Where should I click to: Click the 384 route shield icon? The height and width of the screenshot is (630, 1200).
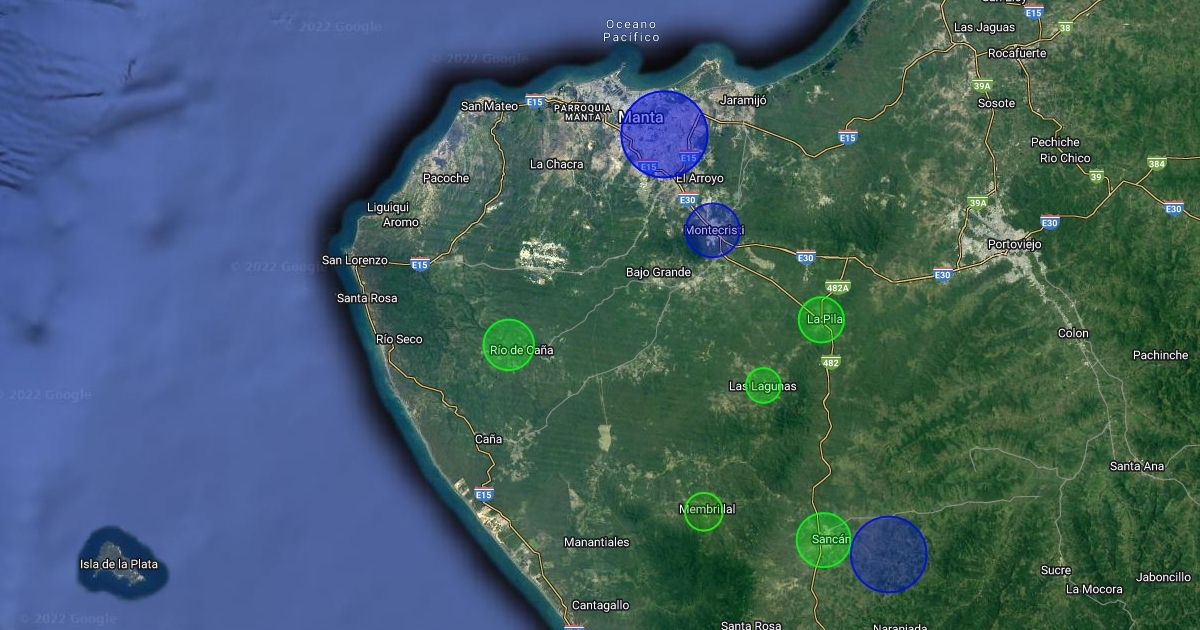tap(1157, 163)
